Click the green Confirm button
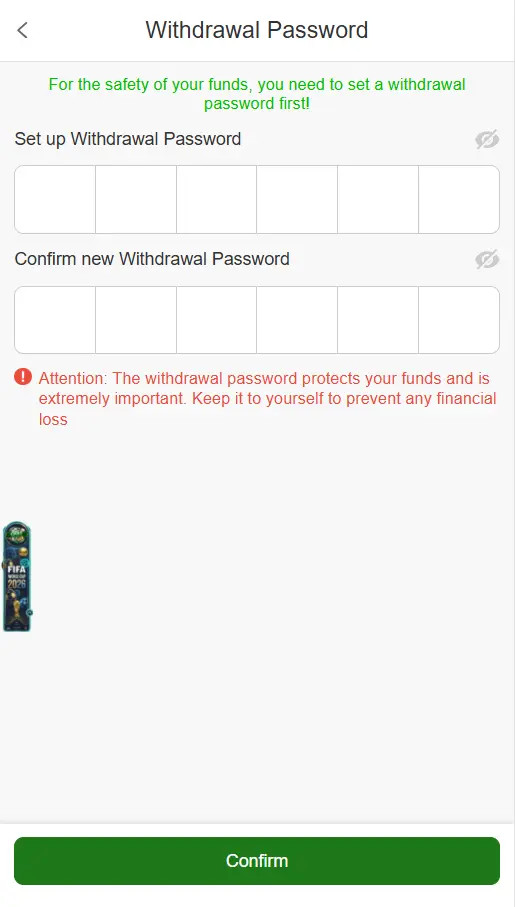 click(x=257, y=861)
